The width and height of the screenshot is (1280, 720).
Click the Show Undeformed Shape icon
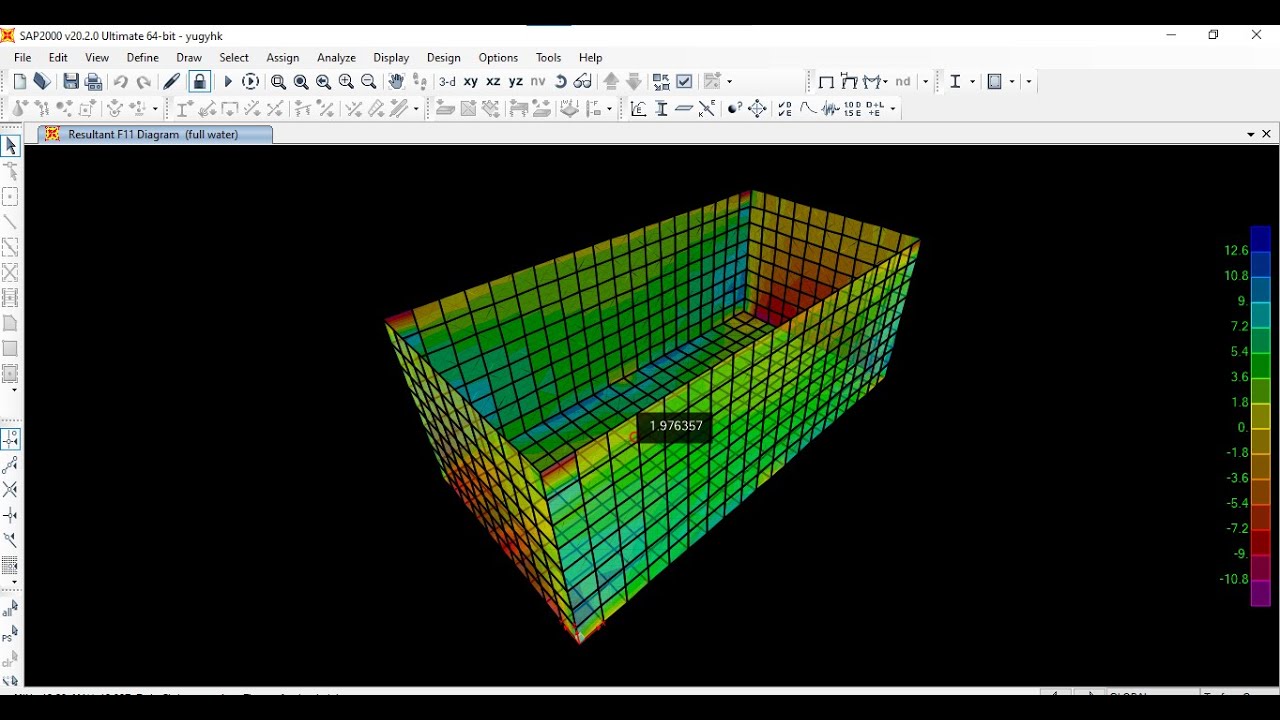tap(826, 82)
